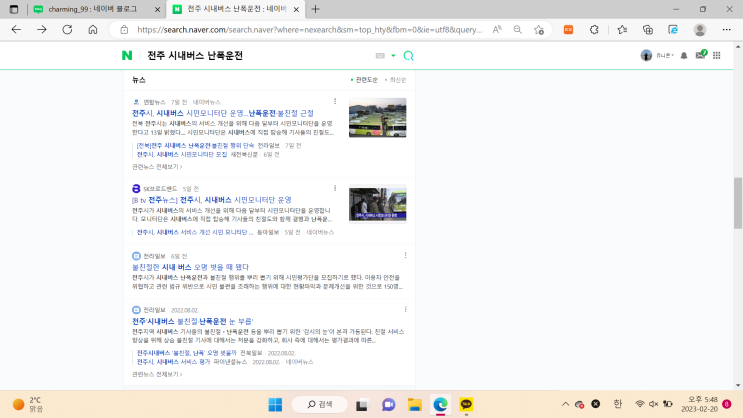
Task: Click the browser forward arrow
Action: coord(42,29)
